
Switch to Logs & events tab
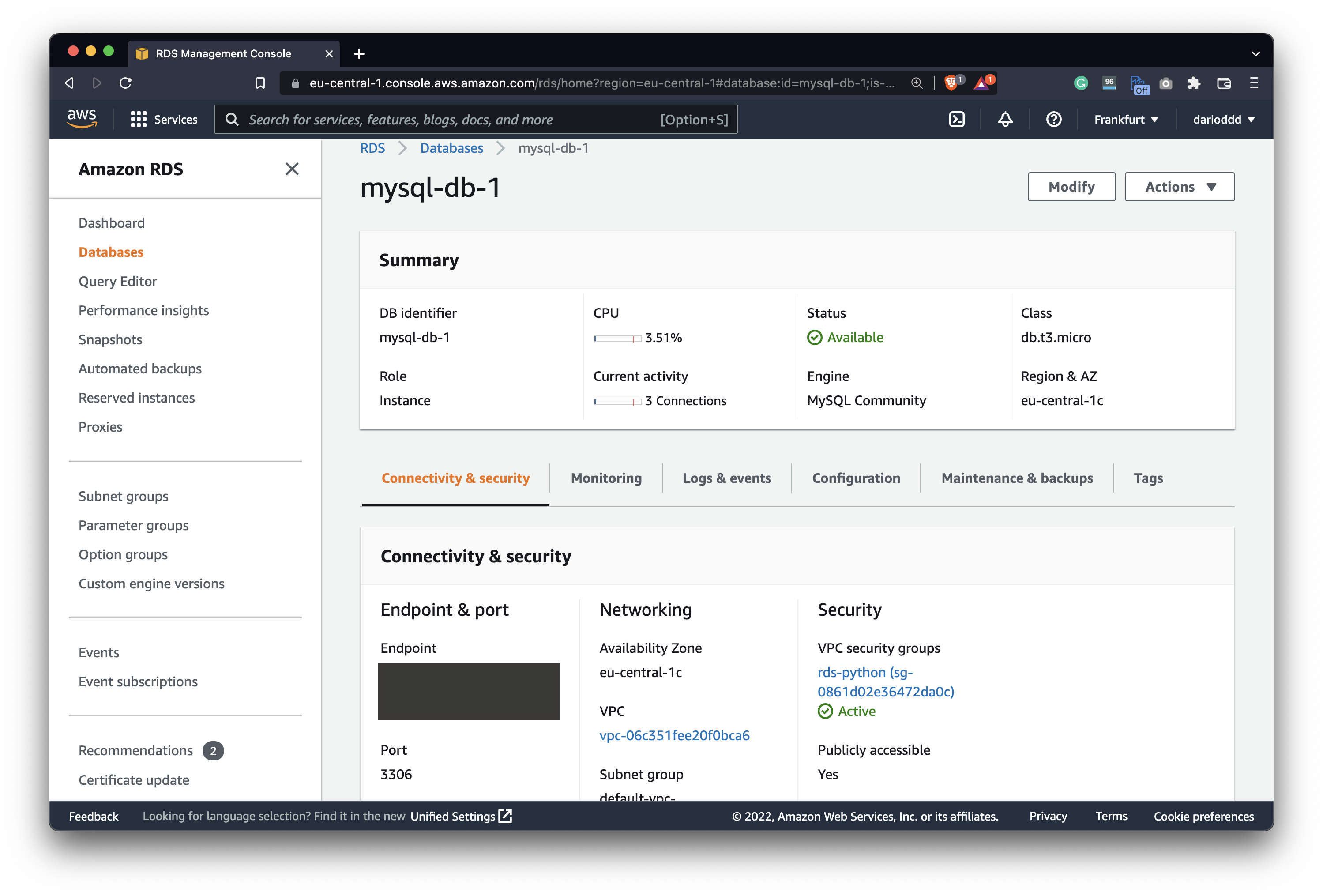pos(726,478)
